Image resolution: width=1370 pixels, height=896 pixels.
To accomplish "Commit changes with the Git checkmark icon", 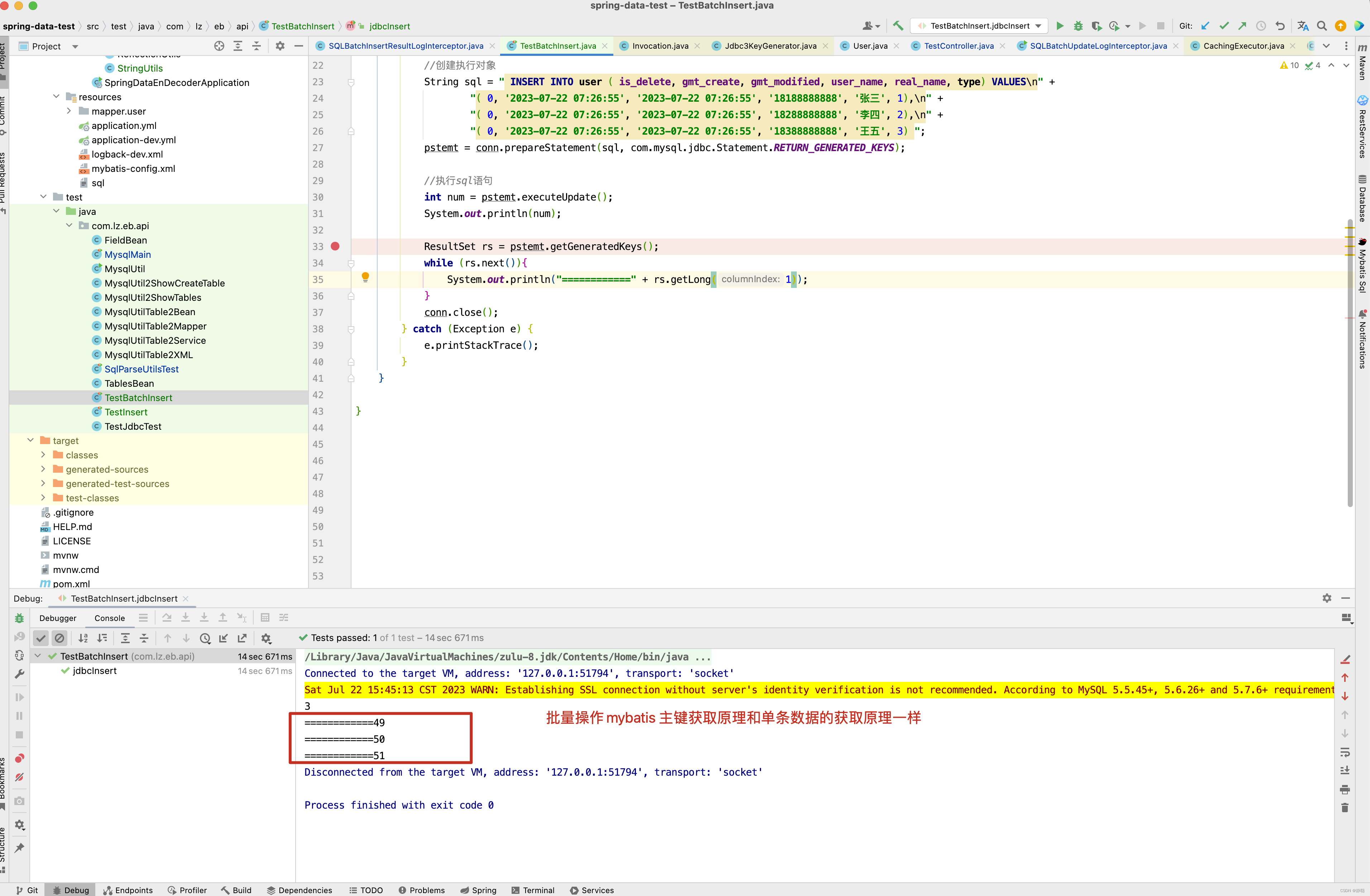I will (1224, 26).
